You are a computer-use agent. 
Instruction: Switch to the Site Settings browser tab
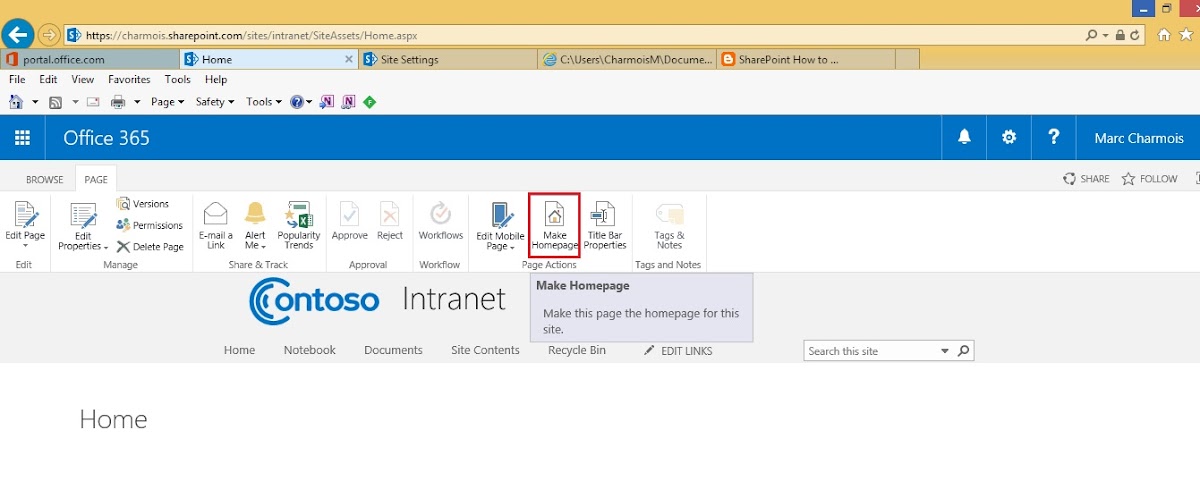tap(447, 59)
